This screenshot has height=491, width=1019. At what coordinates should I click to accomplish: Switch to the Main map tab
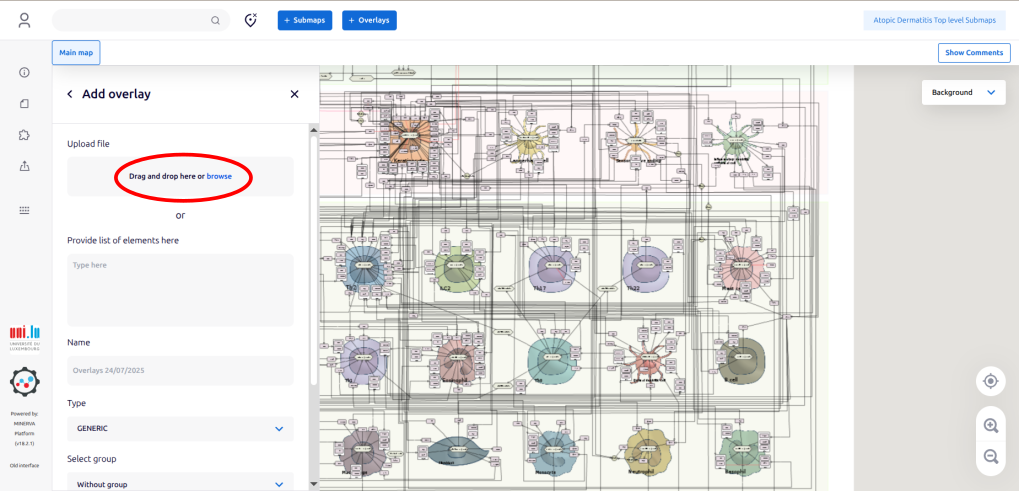[76, 52]
